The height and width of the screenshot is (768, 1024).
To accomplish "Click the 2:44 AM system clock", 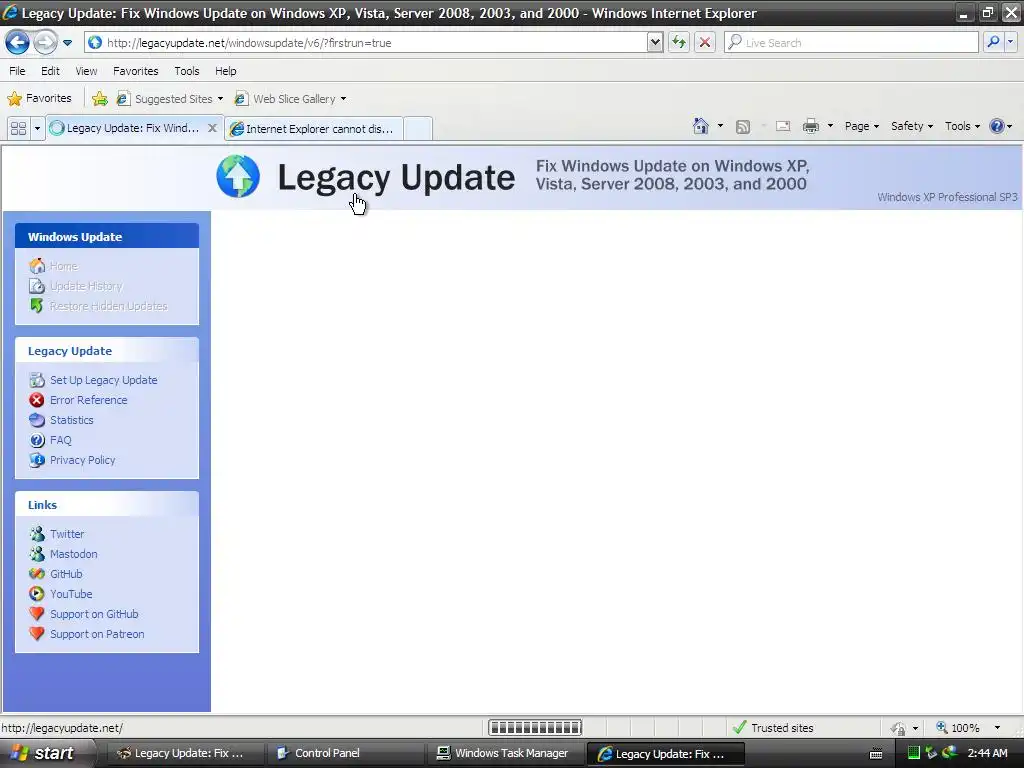I will pos(987,753).
